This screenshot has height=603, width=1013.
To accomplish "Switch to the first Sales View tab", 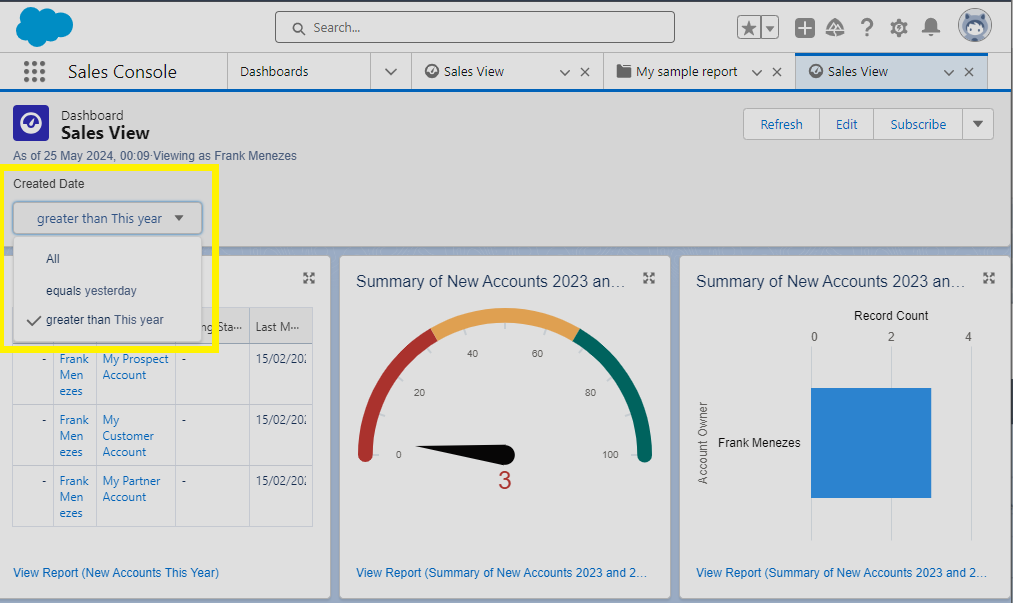I will click(x=474, y=72).
